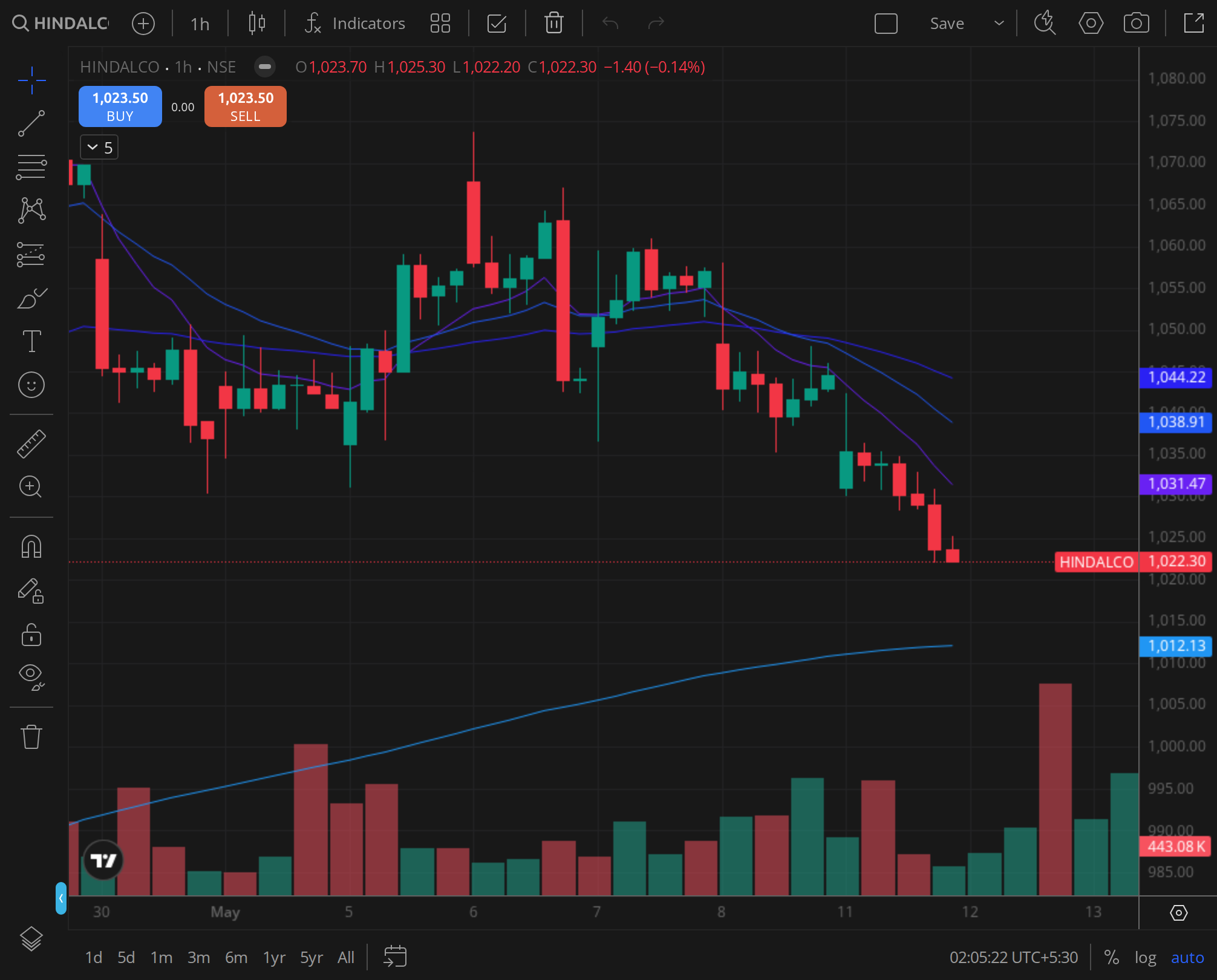Click the BUY 1,023.50 button
Viewport: 1217px width, 980px height.
coord(120,106)
